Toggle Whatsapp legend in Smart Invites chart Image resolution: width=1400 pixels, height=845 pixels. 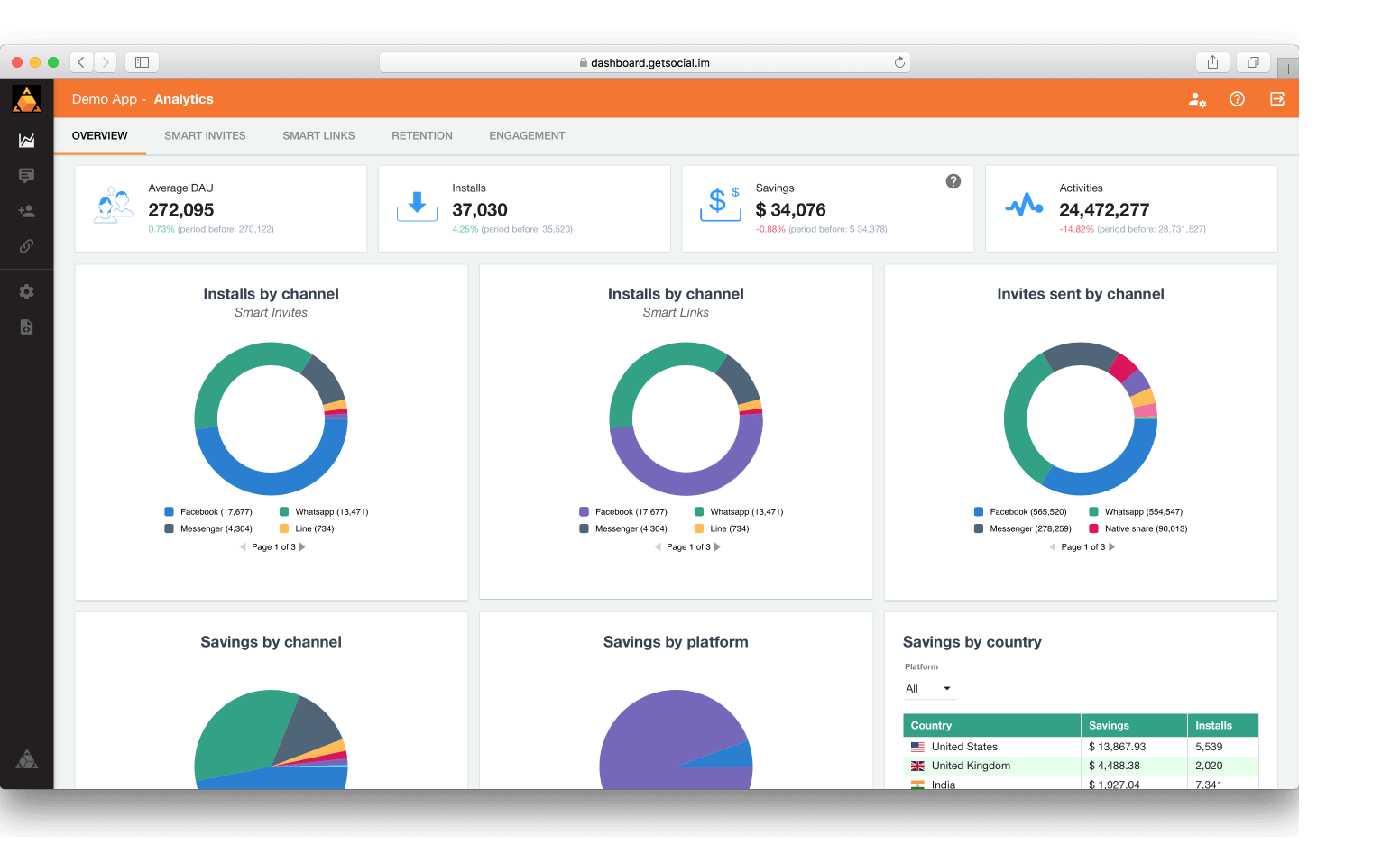323,512
